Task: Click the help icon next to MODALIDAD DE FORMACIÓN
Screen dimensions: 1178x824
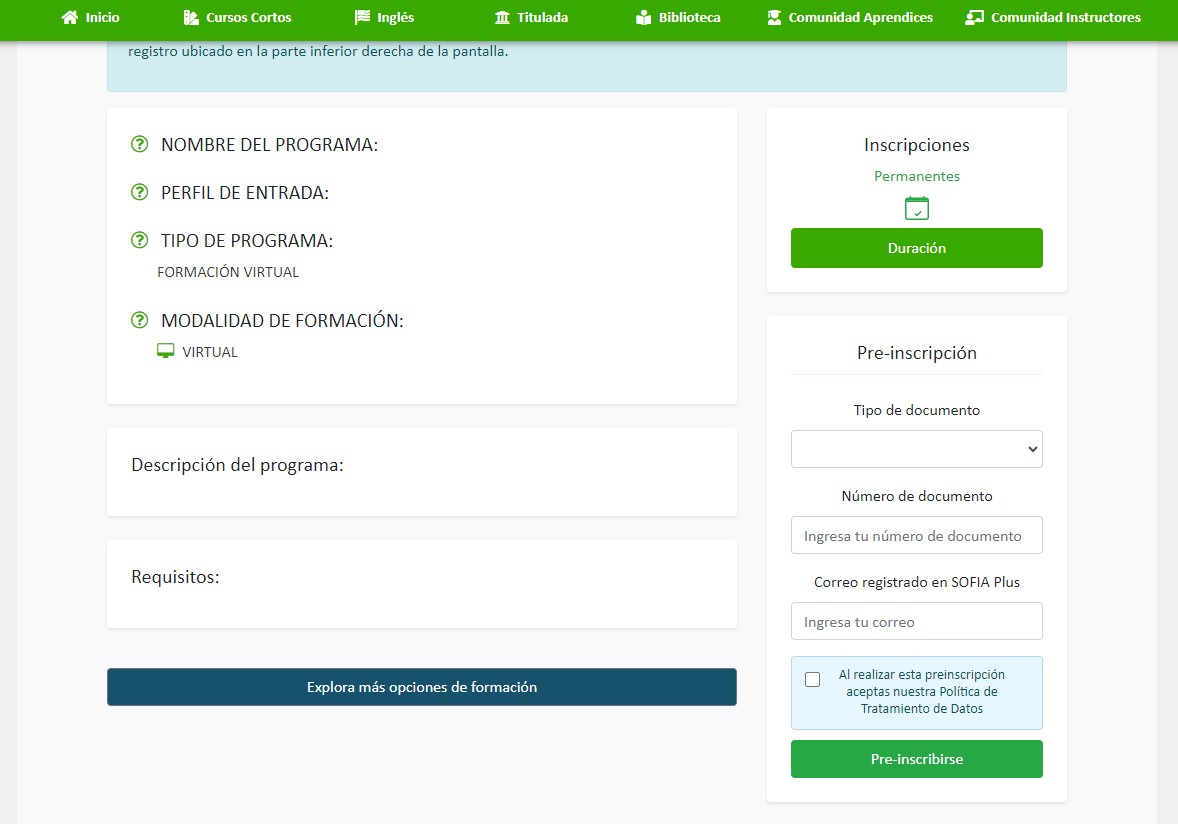Action: point(139,320)
